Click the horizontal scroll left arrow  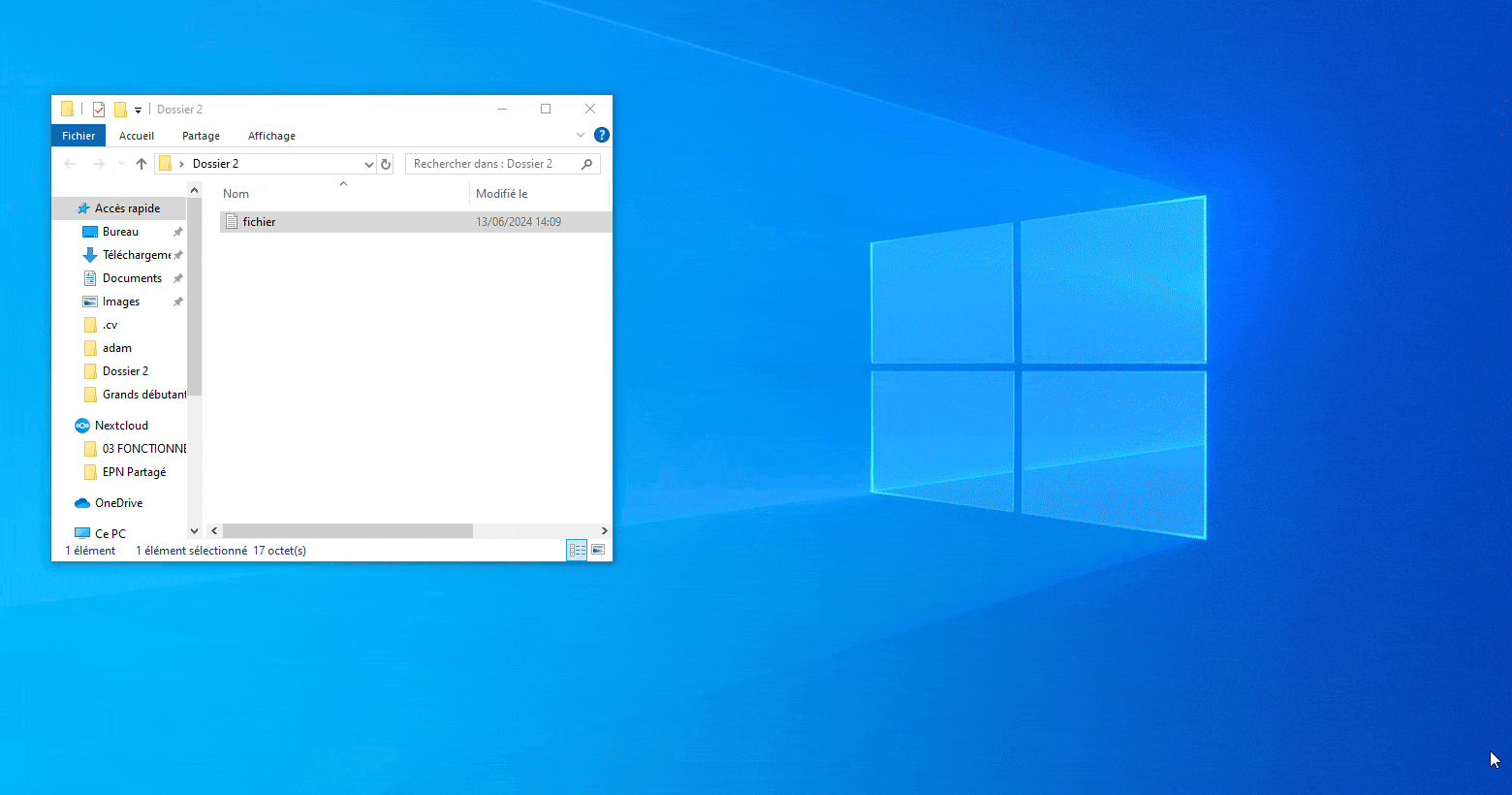[214, 531]
